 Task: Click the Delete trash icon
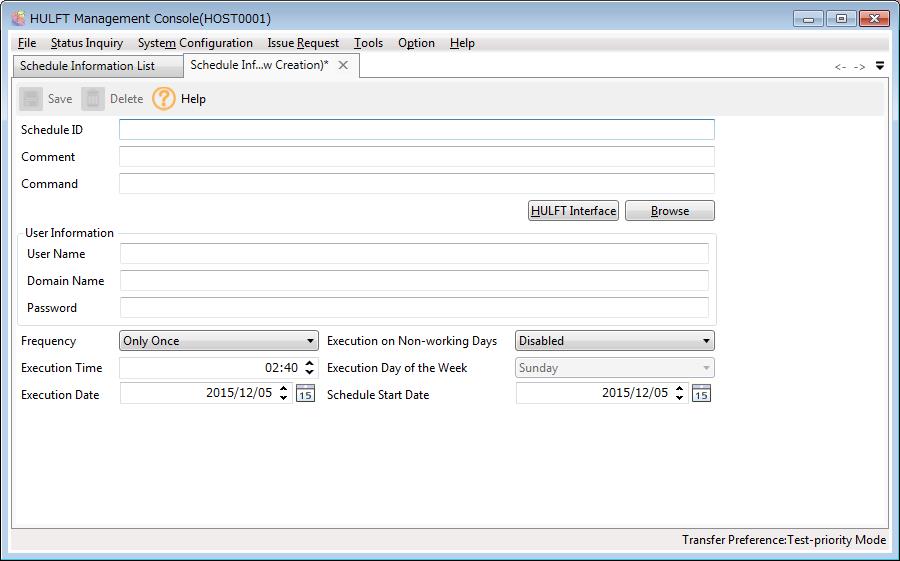(92, 99)
